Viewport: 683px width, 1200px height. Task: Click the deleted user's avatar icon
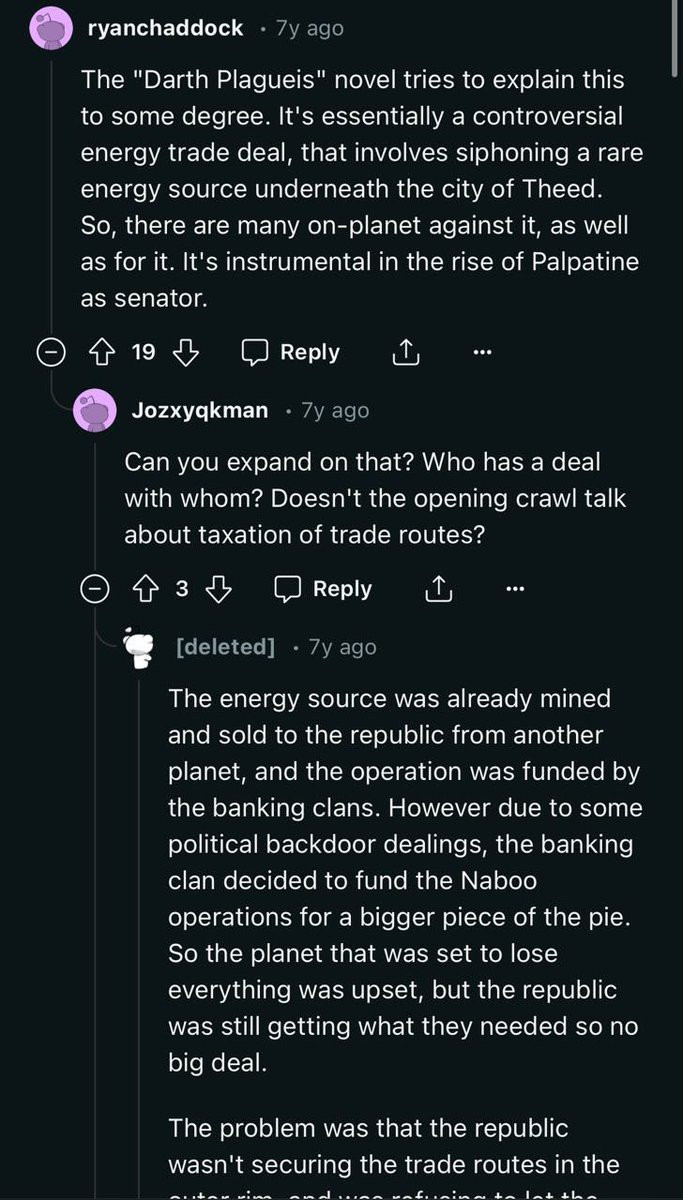point(139,648)
